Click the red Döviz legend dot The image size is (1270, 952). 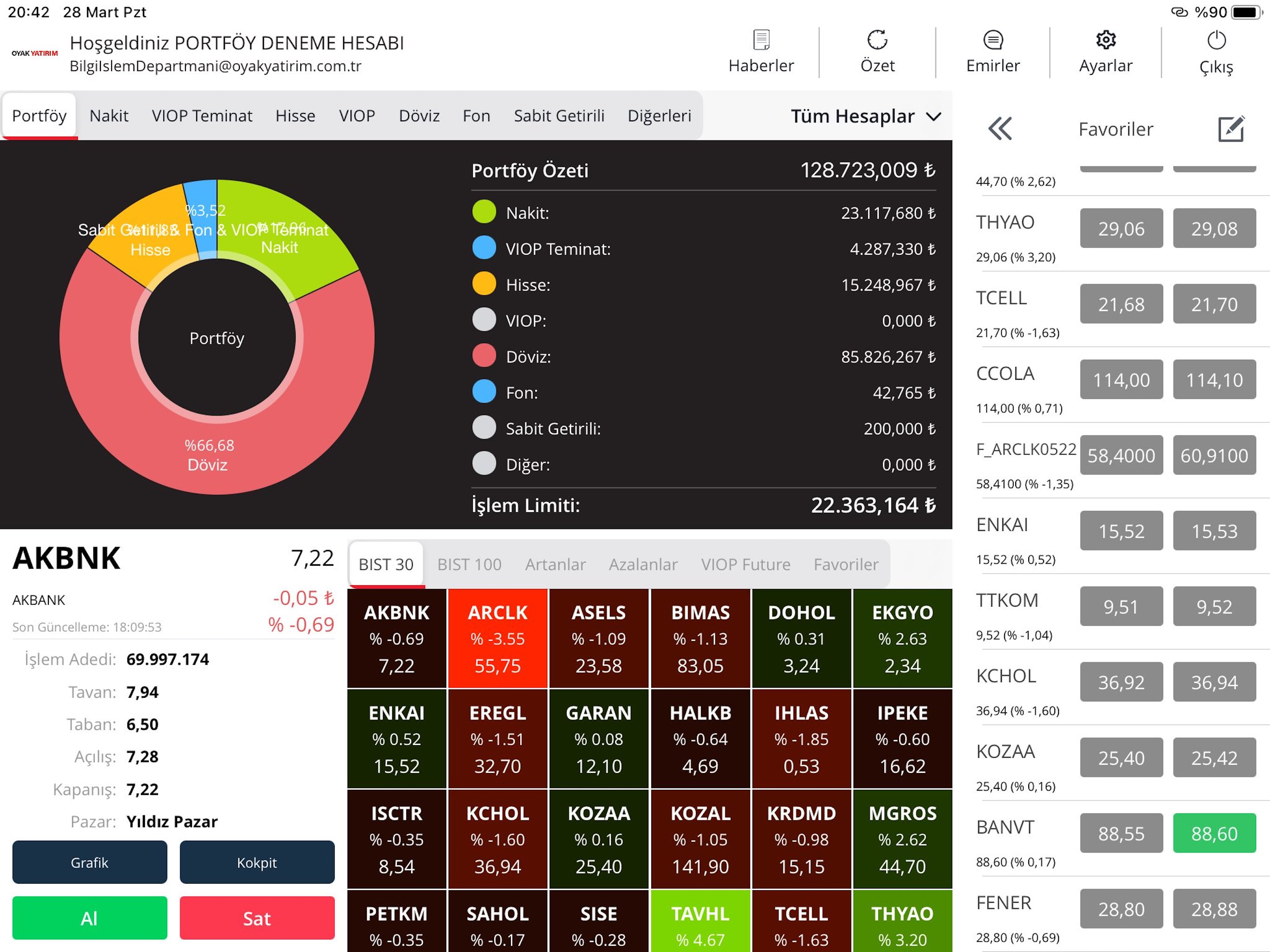(x=484, y=356)
